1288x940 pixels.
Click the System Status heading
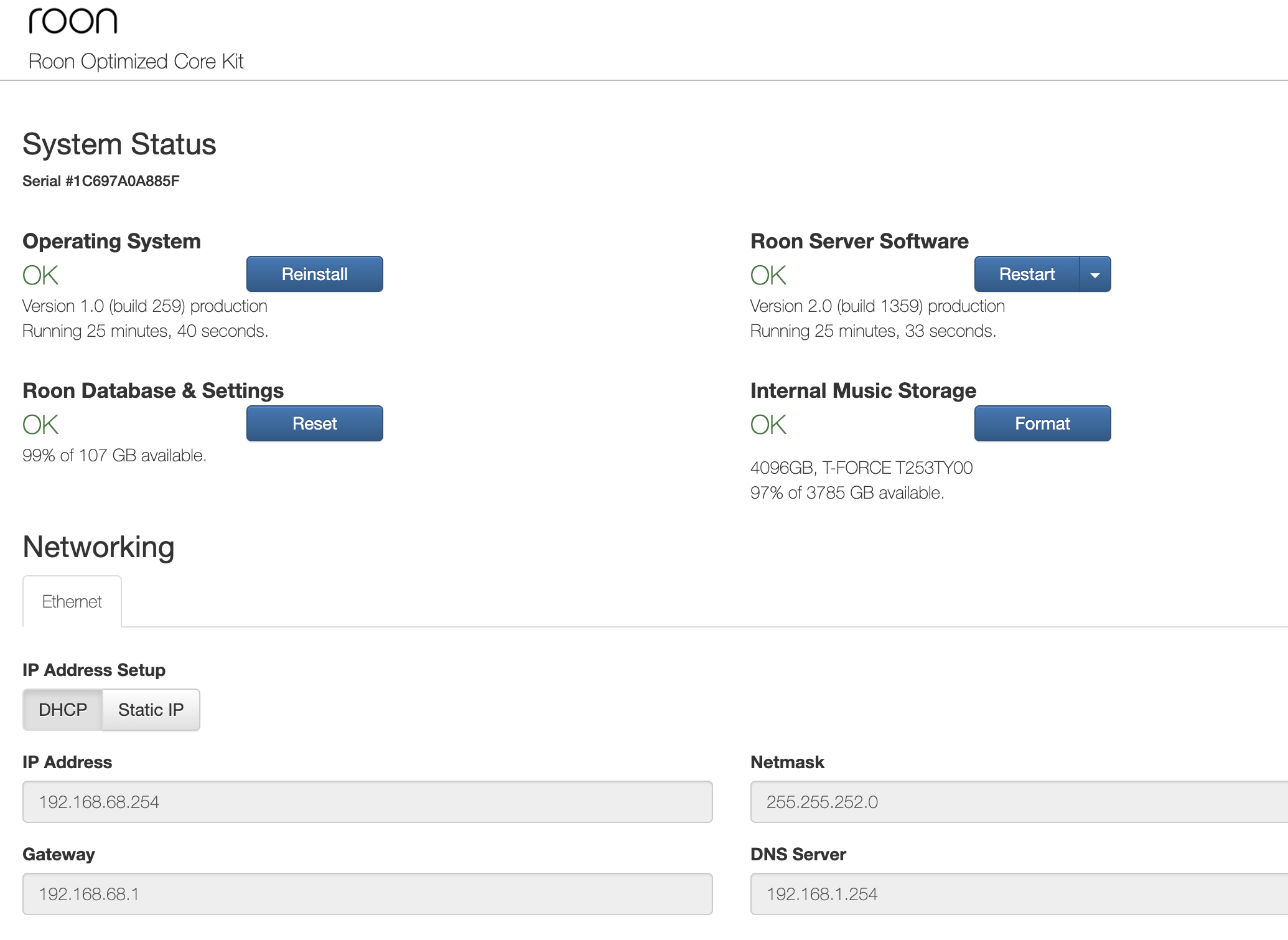point(119,144)
